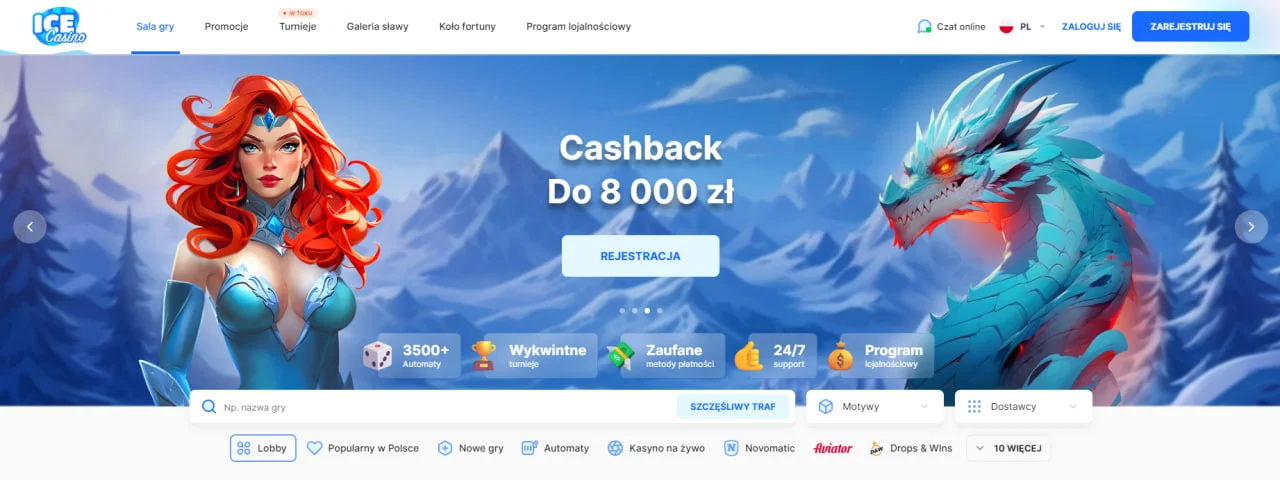Advance to next banner slide arrow
The width and height of the screenshot is (1280, 480).
(1251, 227)
